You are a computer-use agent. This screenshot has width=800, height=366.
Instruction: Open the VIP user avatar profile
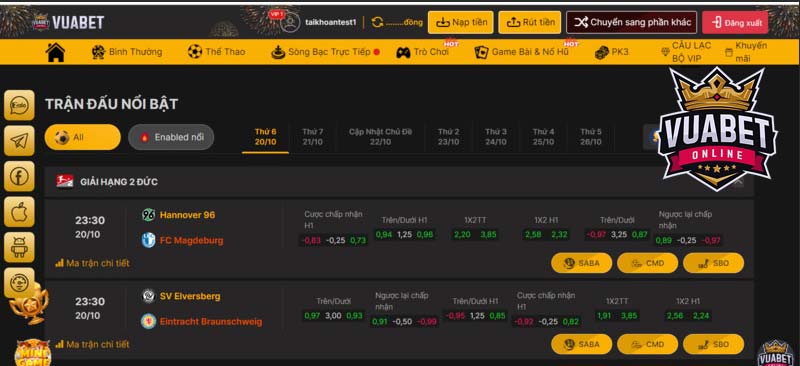click(x=290, y=22)
